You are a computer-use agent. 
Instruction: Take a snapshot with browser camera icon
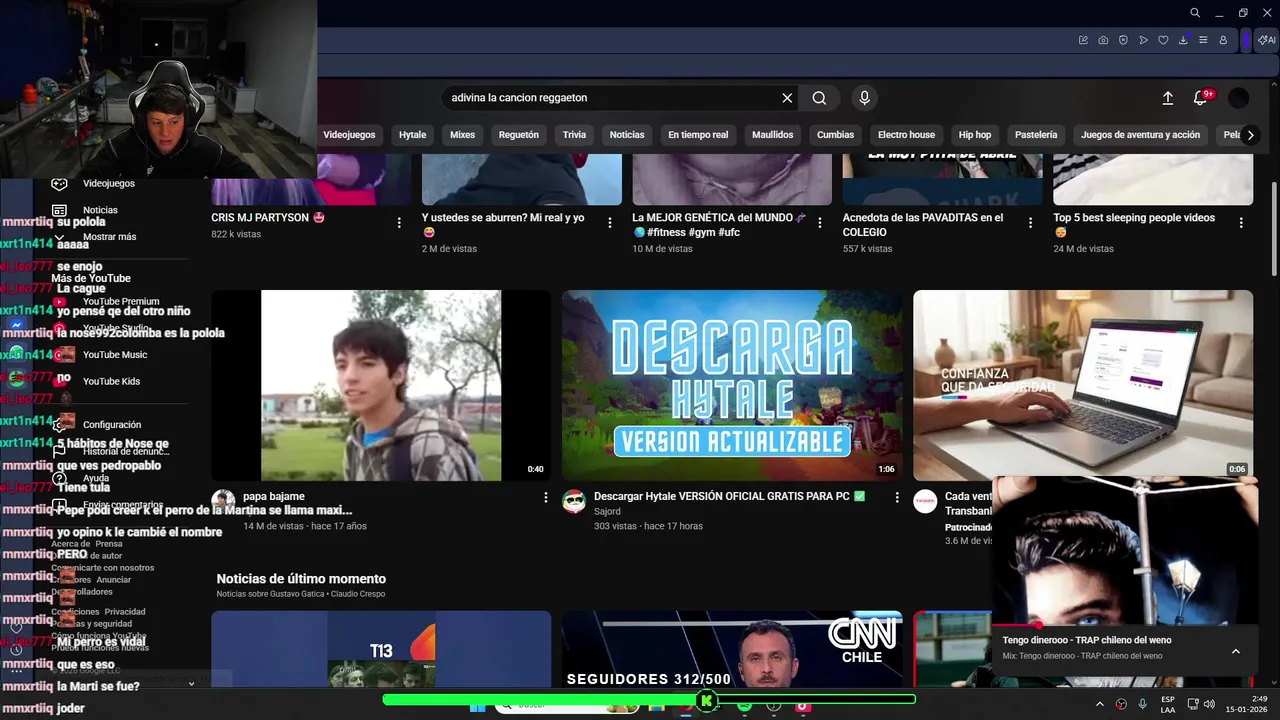[1103, 40]
